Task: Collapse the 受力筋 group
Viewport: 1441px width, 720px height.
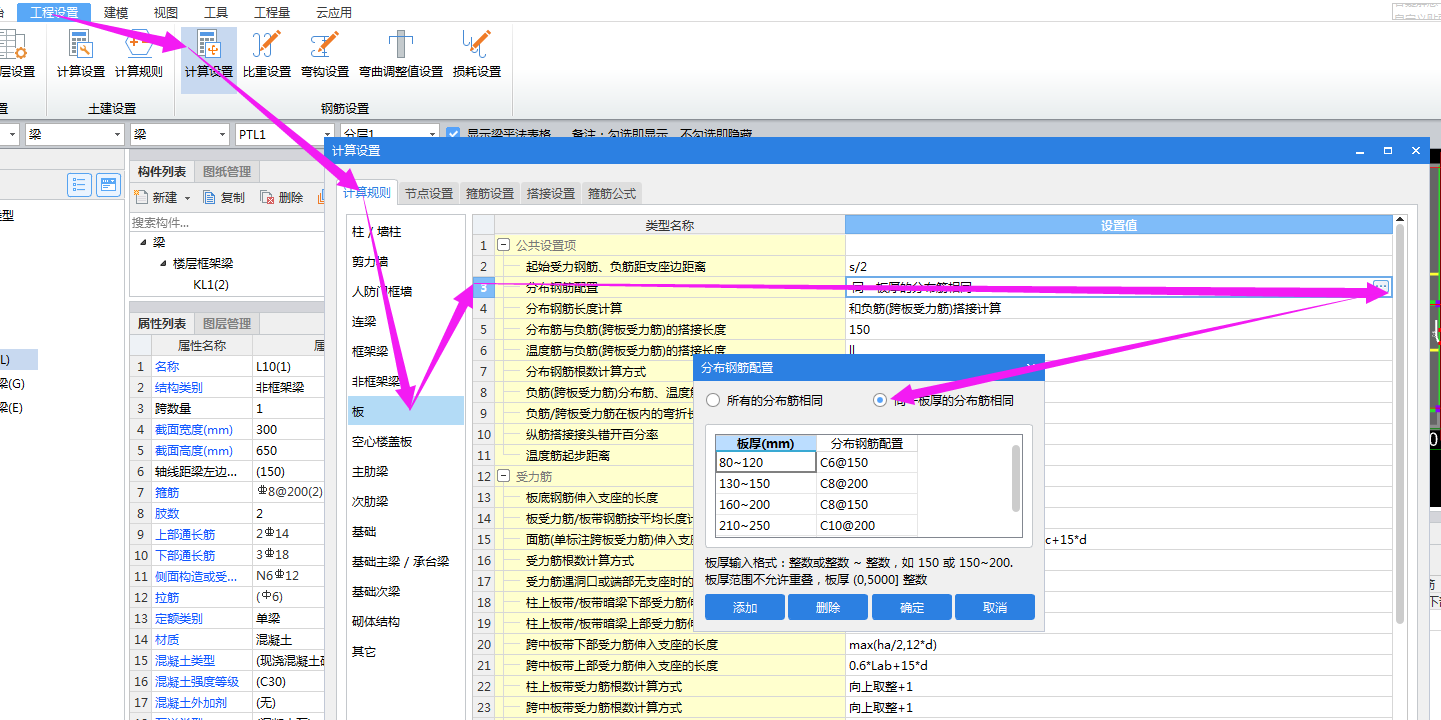Action: tap(504, 476)
